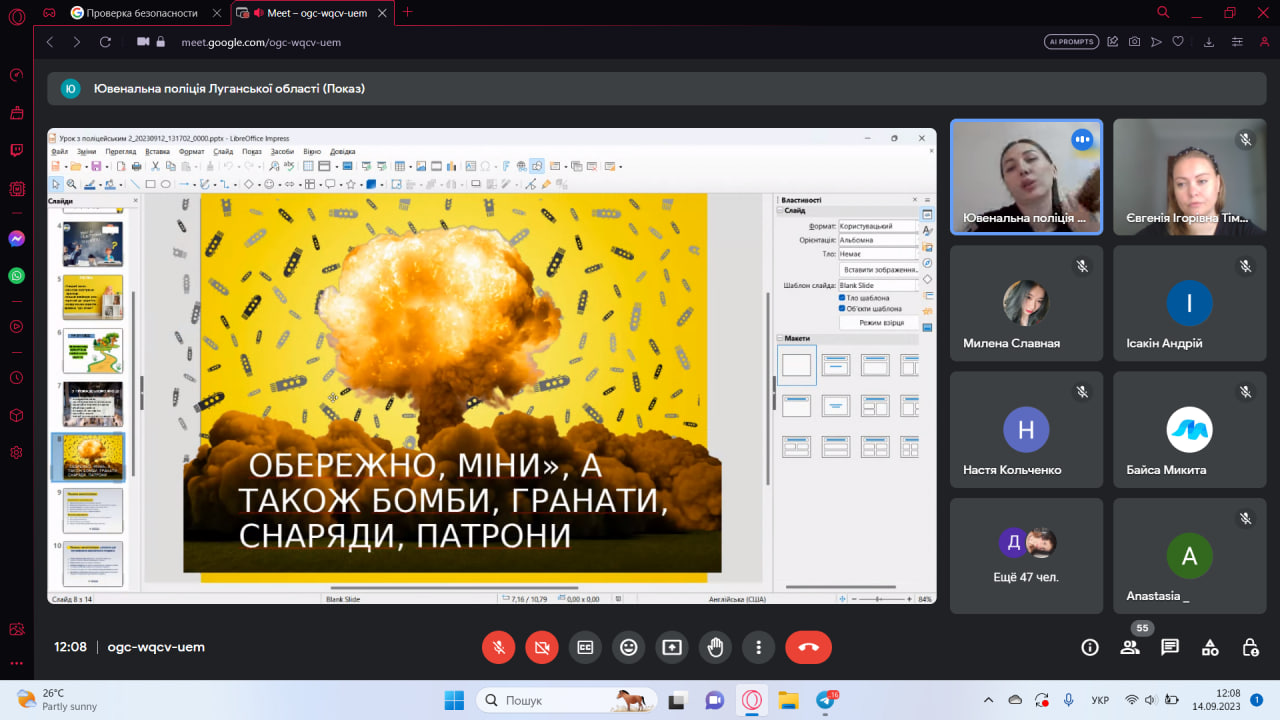Expand the three-dot More options menu
This screenshot has width=1280, height=720.
pyautogui.click(x=759, y=647)
